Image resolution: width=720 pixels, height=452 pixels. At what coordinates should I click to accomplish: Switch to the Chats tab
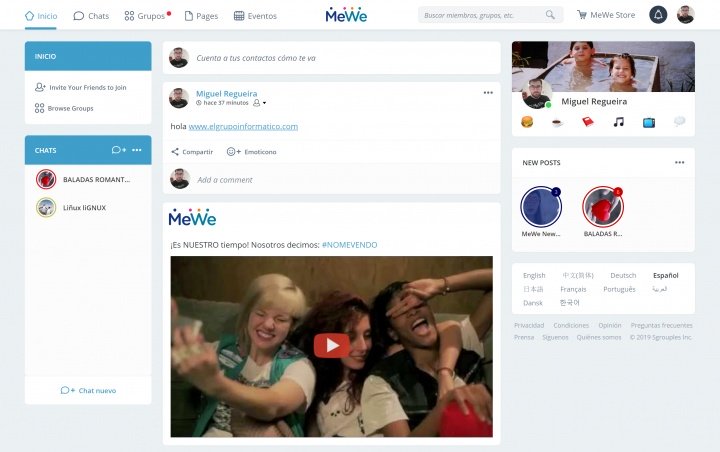pyautogui.click(x=91, y=16)
